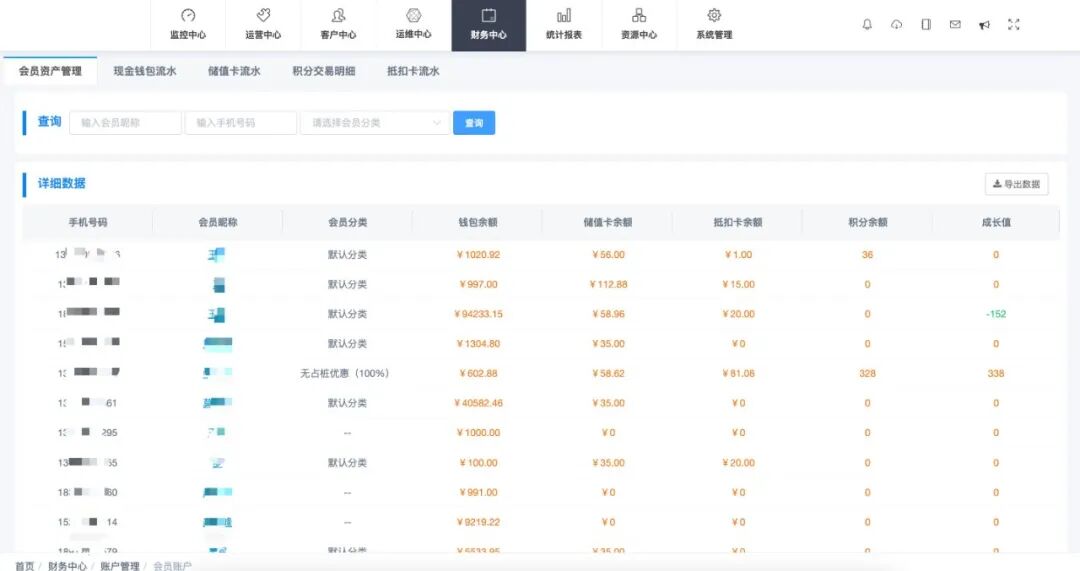
Task: Click wallet balance ¥1304.80
Action: coord(478,344)
